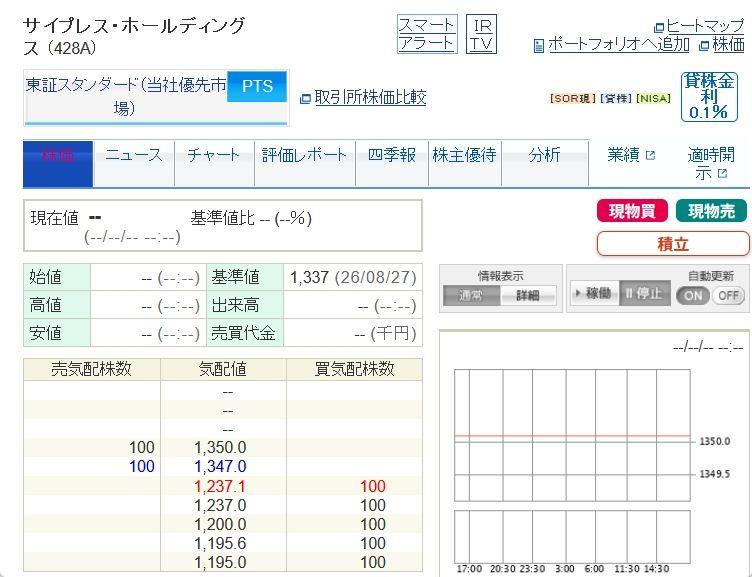Click the 積立 button
The width and height of the screenshot is (752, 577).
(673, 244)
